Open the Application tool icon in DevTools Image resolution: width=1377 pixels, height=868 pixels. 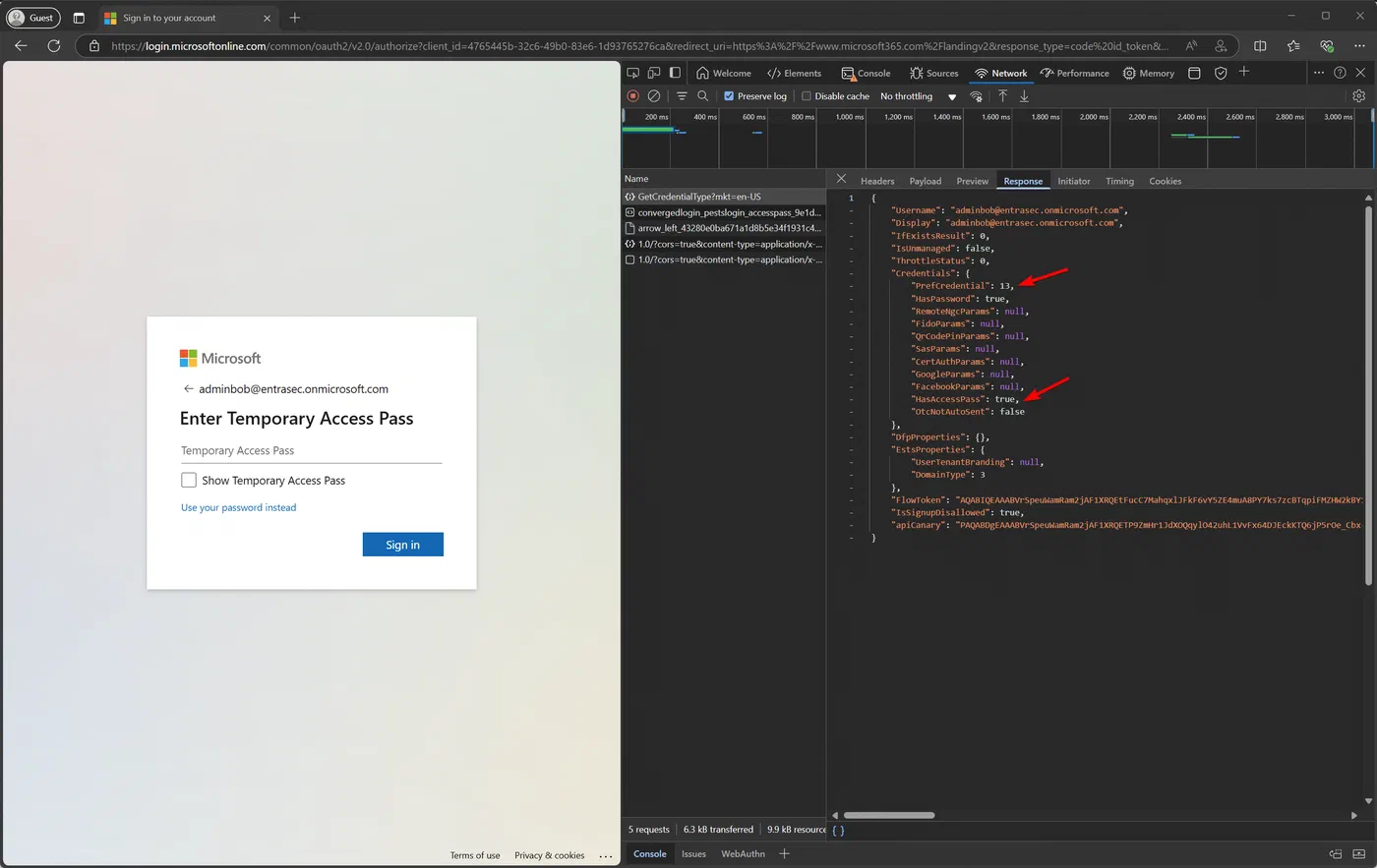(x=1194, y=73)
